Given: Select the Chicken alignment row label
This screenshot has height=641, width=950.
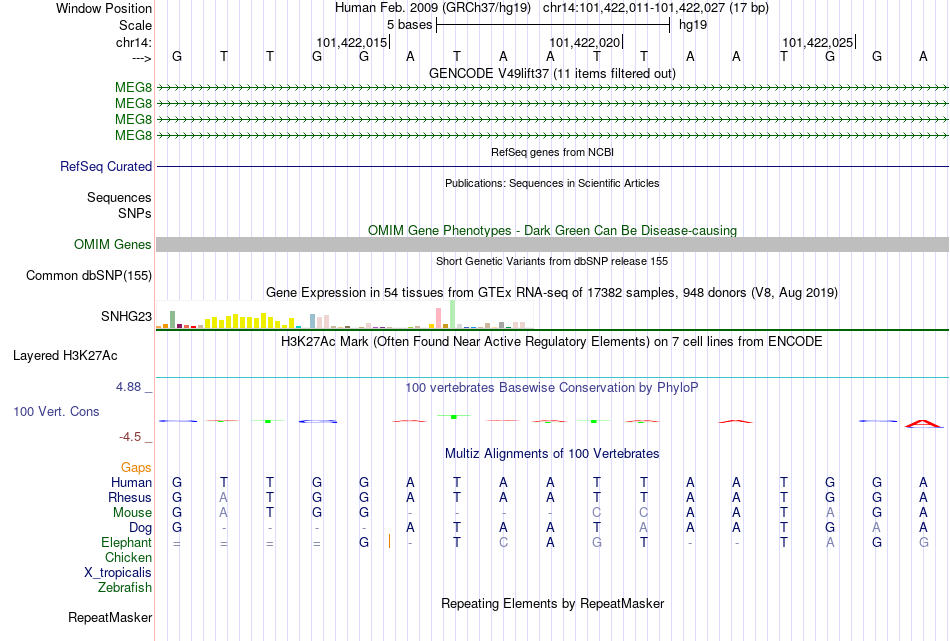Looking at the screenshot, I should coord(128,557).
